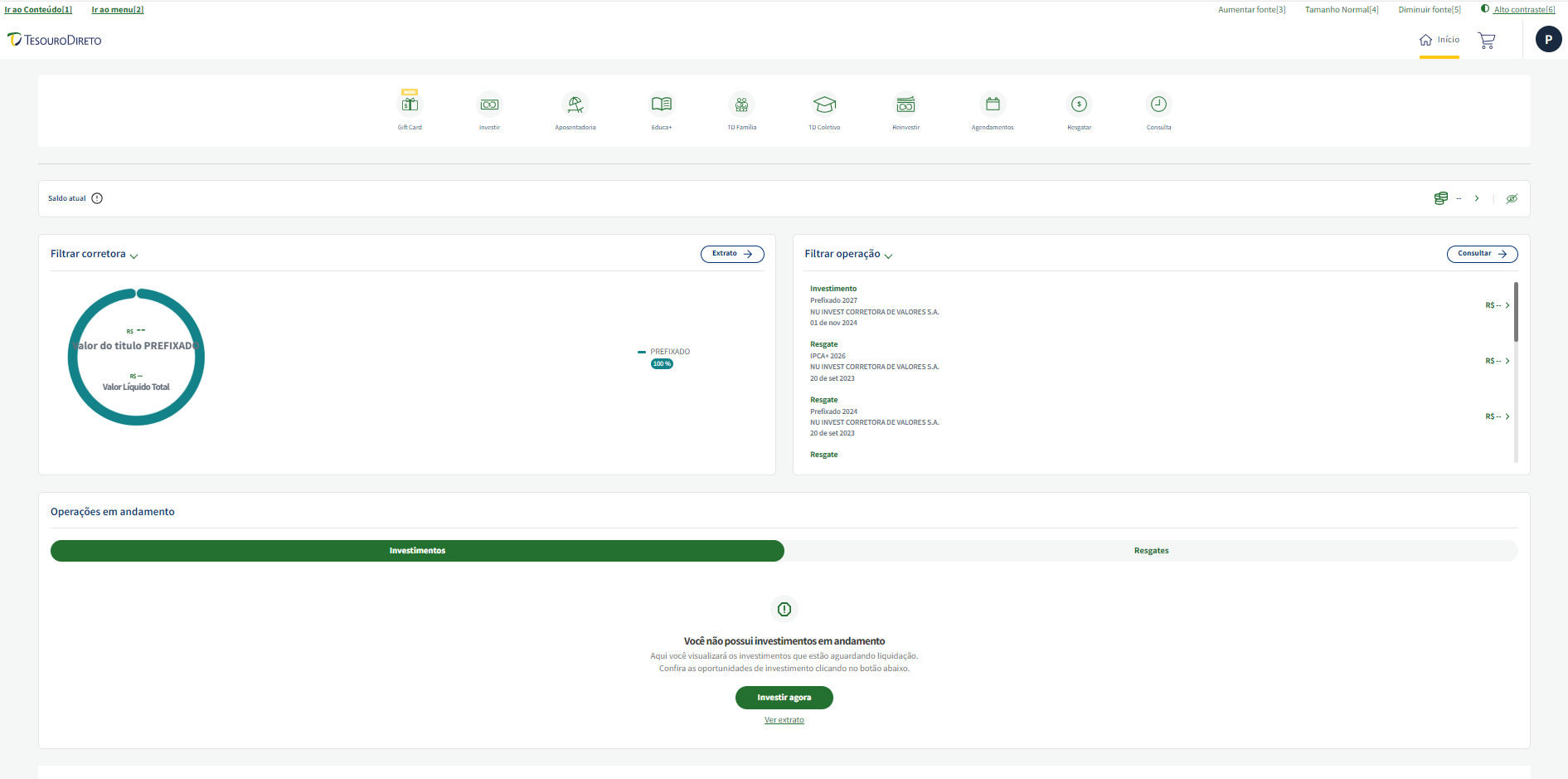
Task: Expand balance details chevron arrow
Action: (x=1477, y=198)
